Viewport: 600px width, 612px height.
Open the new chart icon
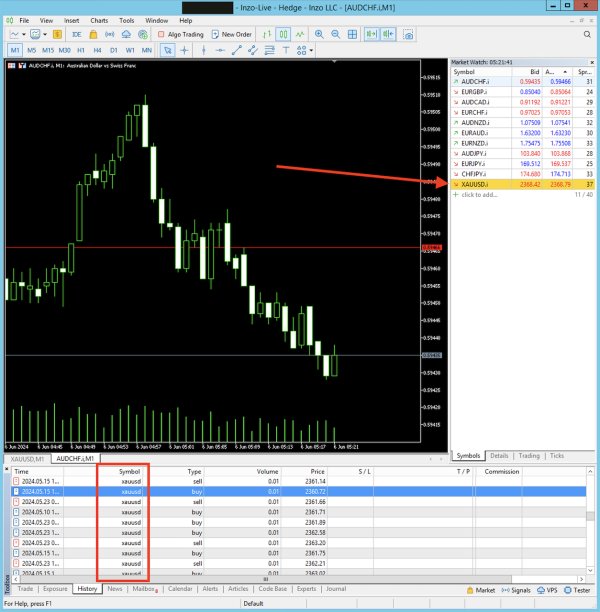(x=14, y=34)
